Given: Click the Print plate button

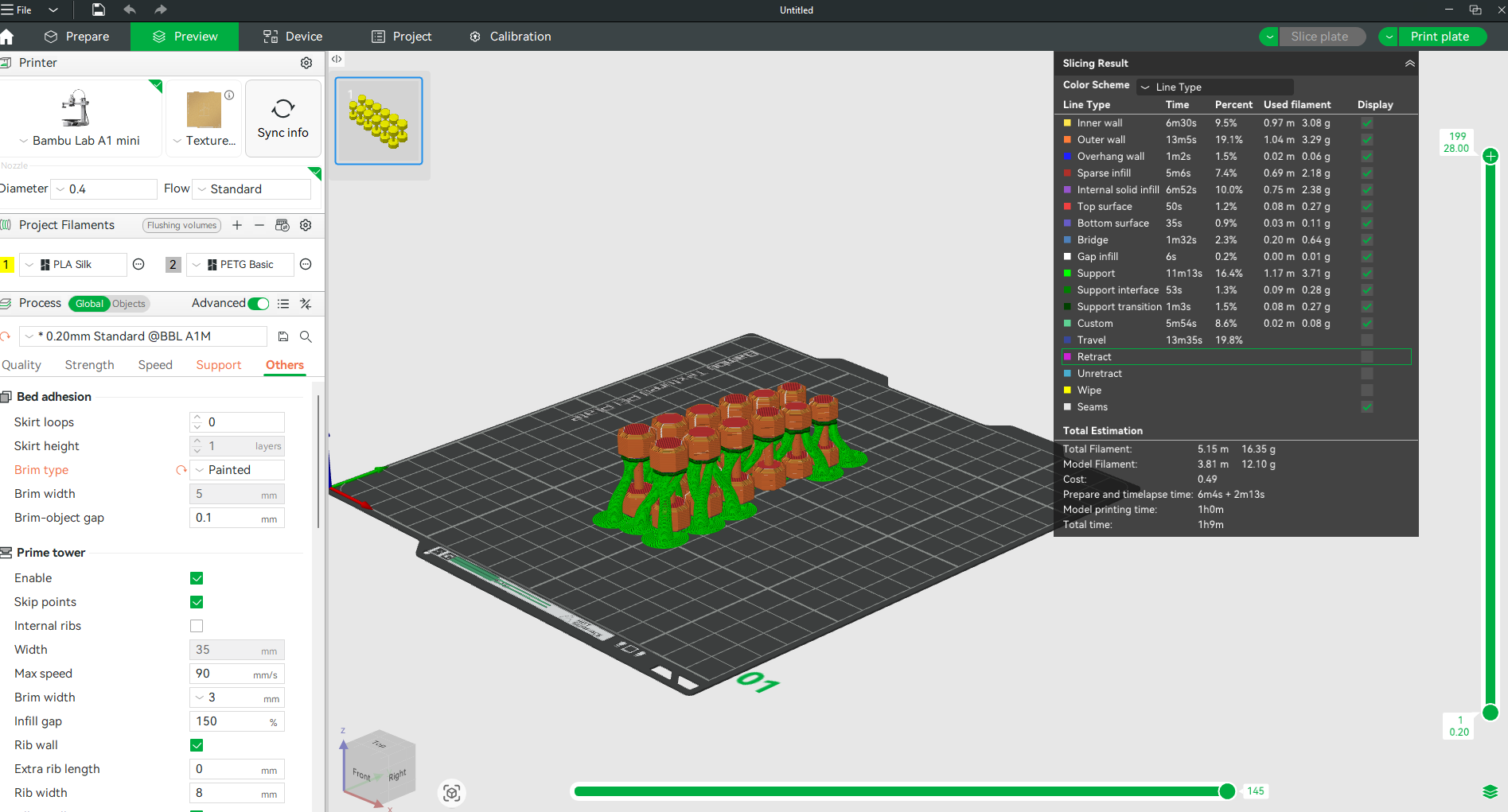Looking at the screenshot, I should [1439, 37].
